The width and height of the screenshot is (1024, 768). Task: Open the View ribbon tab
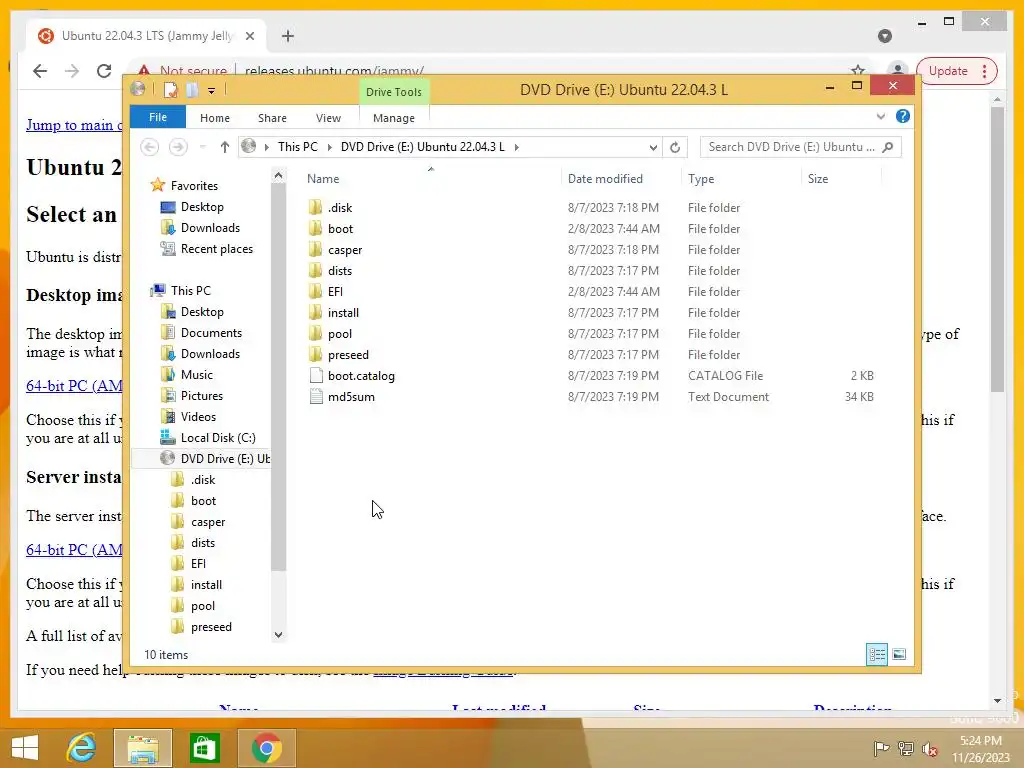click(x=328, y=118)
